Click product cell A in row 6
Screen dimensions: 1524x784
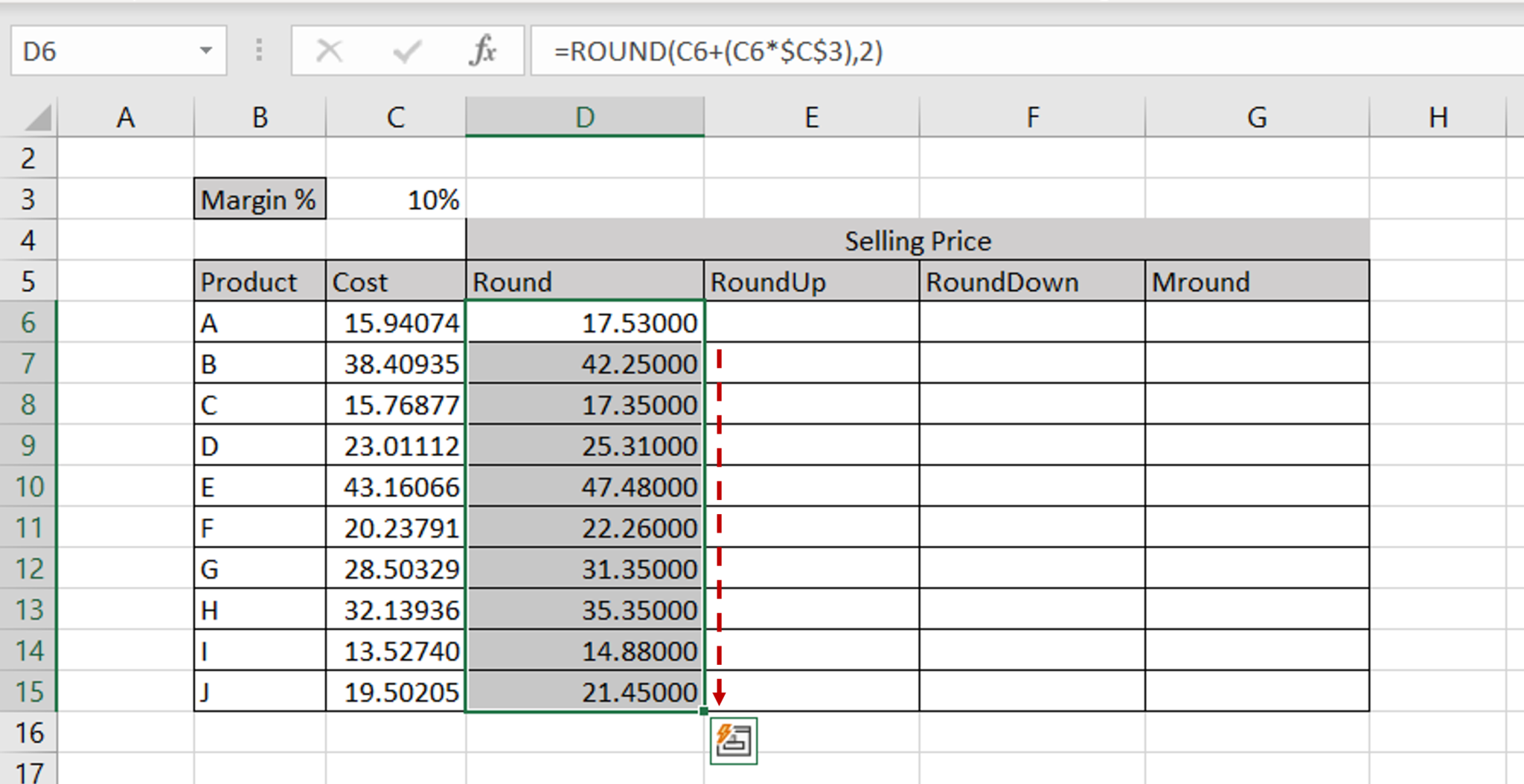click(260, 322)
